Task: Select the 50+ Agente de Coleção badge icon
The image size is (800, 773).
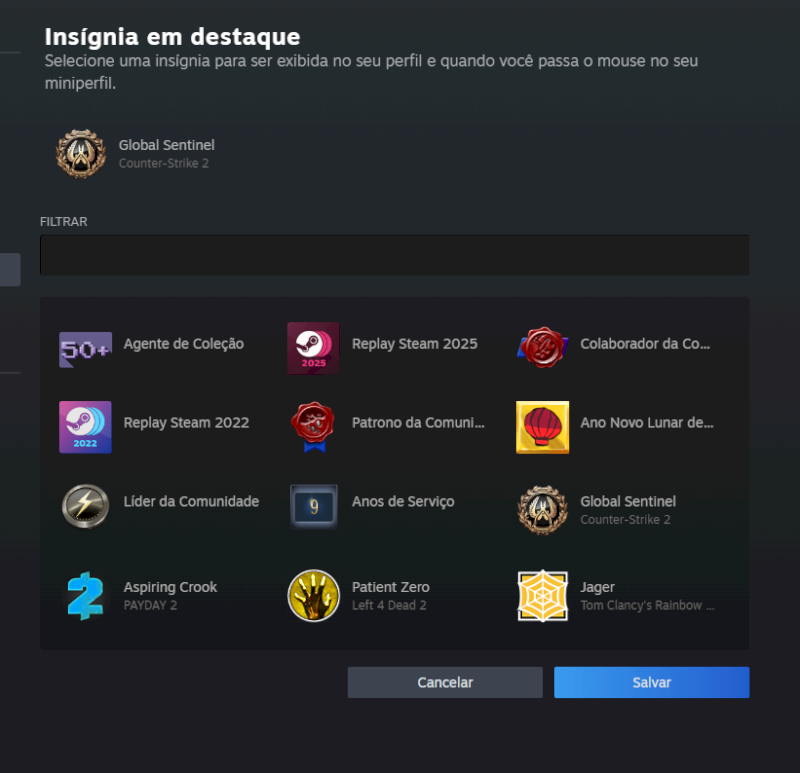Action: pyautogui.click(x=85, y=350)
